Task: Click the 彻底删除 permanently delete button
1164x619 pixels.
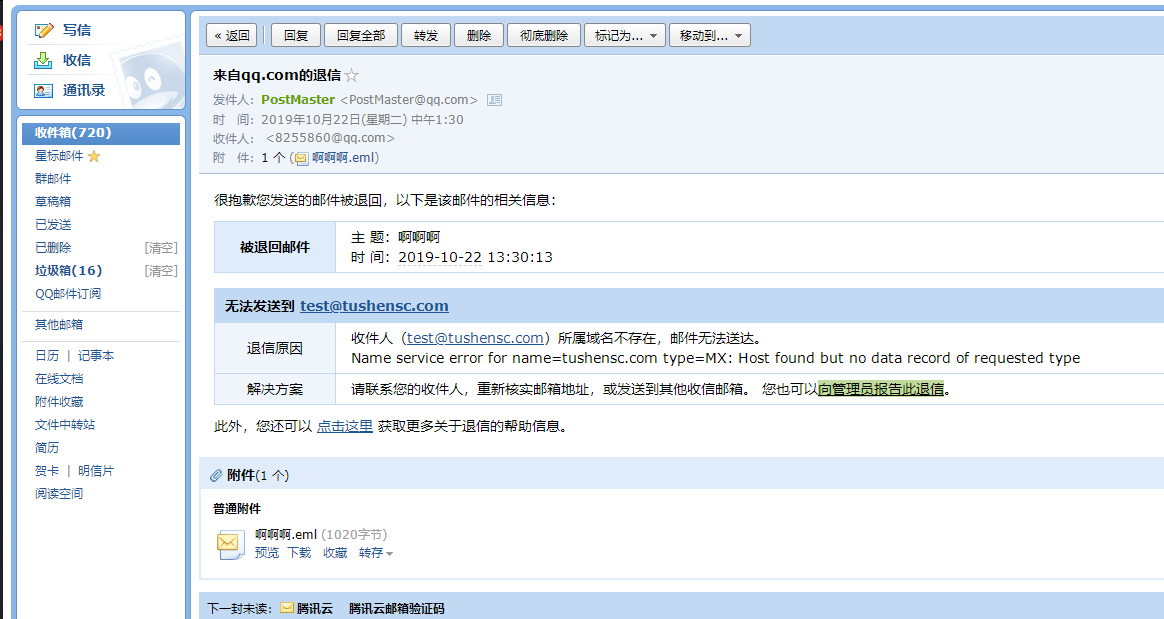Action: [544, 36]
